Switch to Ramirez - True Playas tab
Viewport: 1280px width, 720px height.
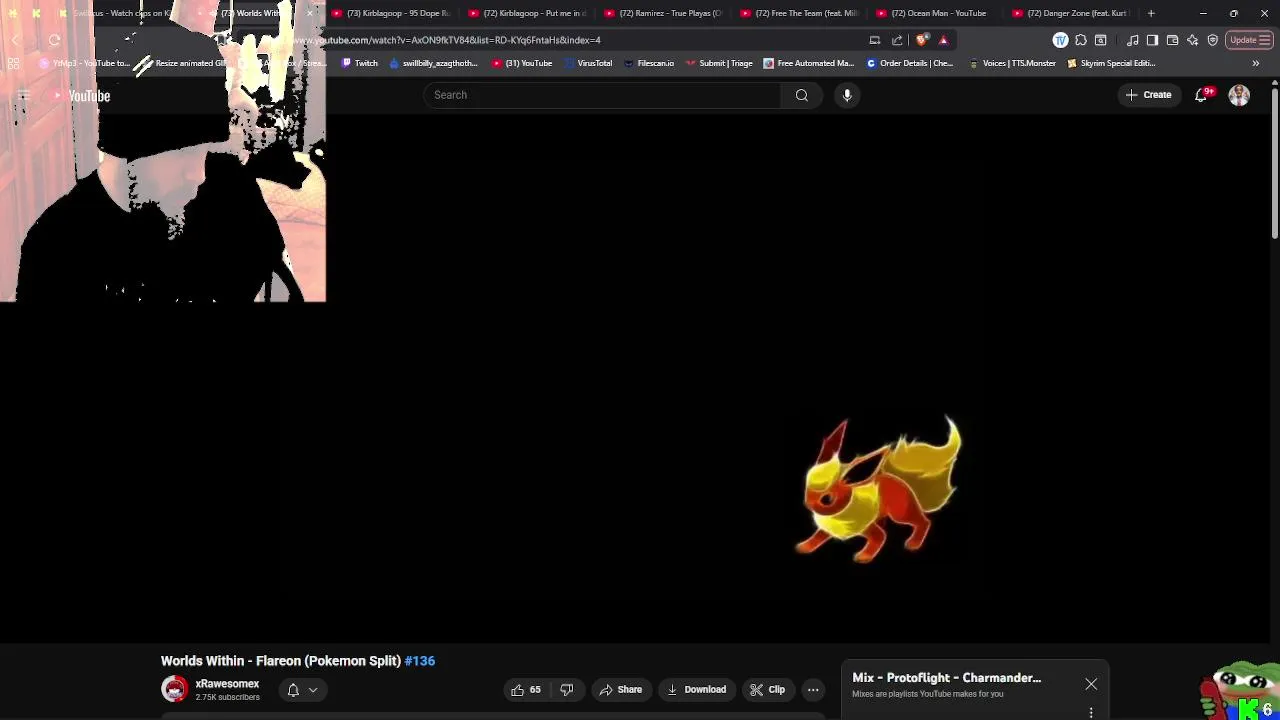(663, 13)
